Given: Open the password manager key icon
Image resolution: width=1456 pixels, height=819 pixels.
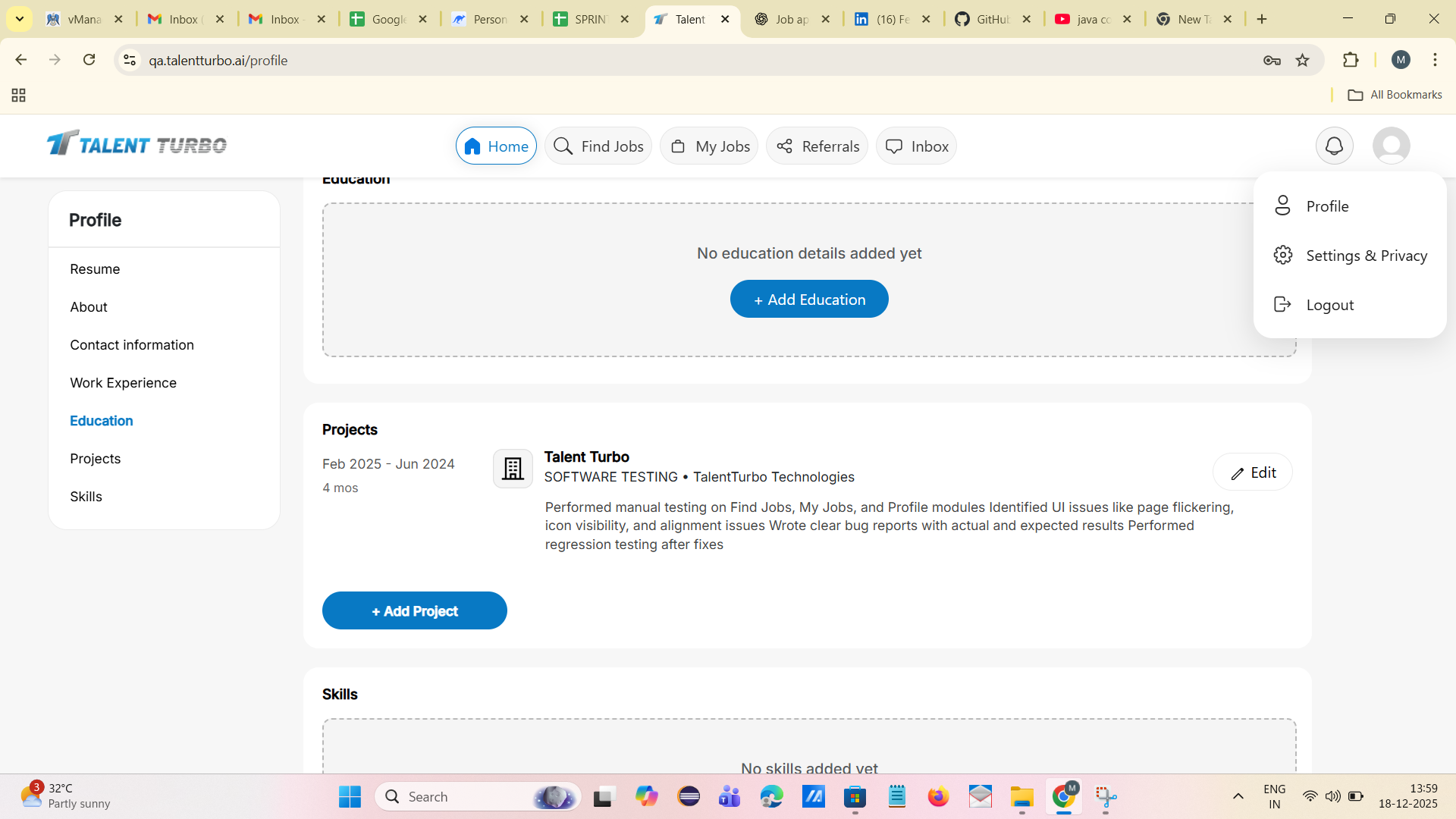Looking at the screenshot, I should click(x=1272, y=60).
